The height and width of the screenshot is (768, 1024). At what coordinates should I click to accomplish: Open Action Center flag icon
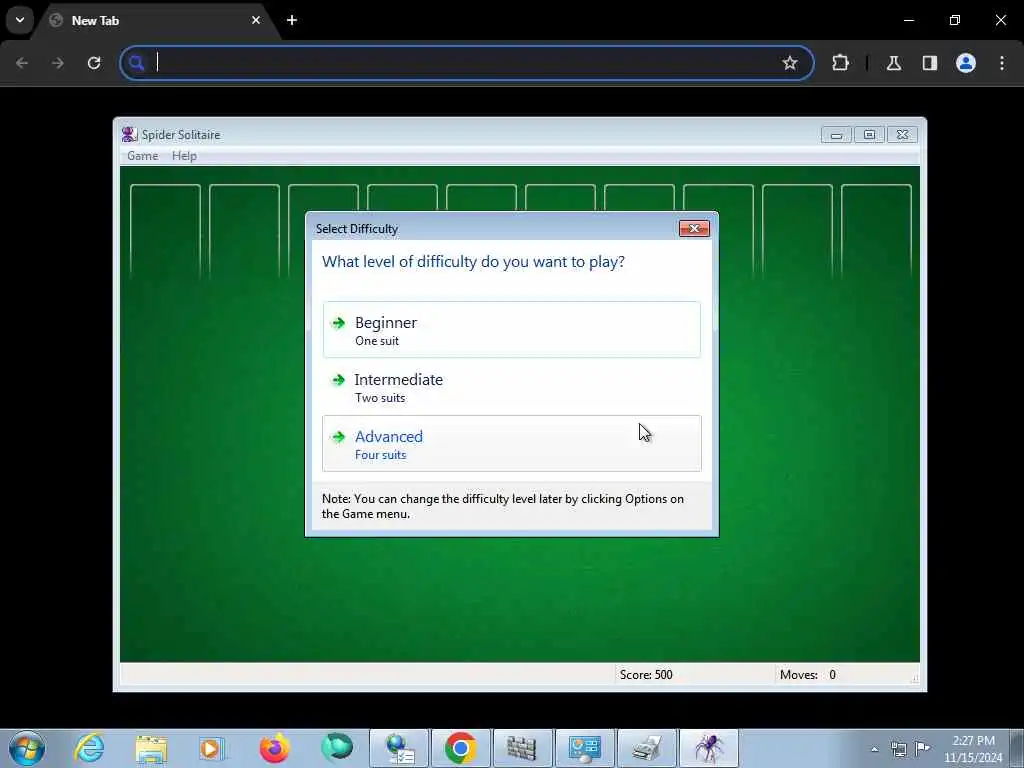point(922,748)
